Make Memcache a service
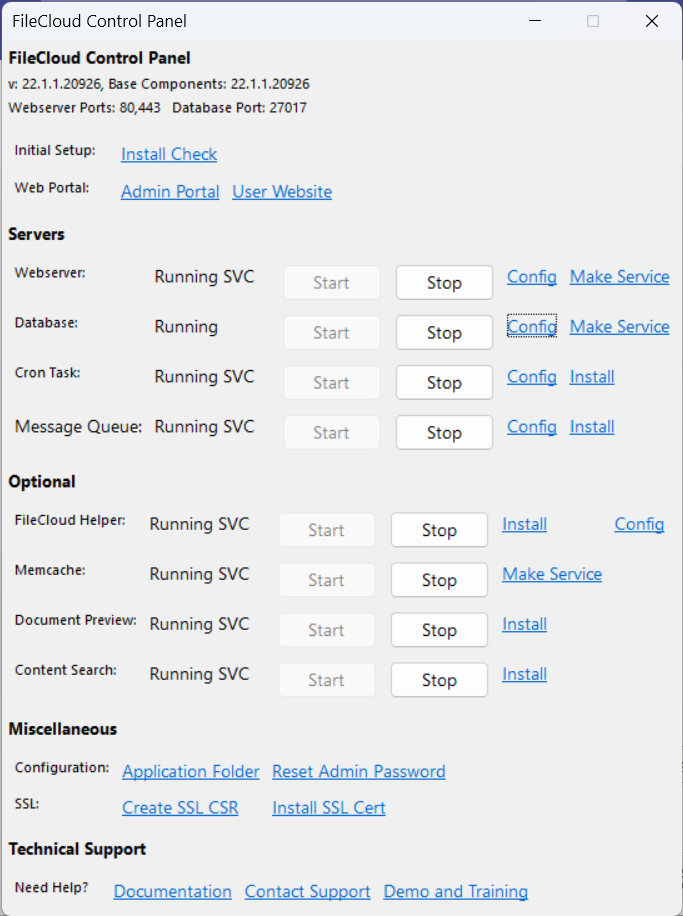The width and height of the screenshot is (683, 916). 552,573
